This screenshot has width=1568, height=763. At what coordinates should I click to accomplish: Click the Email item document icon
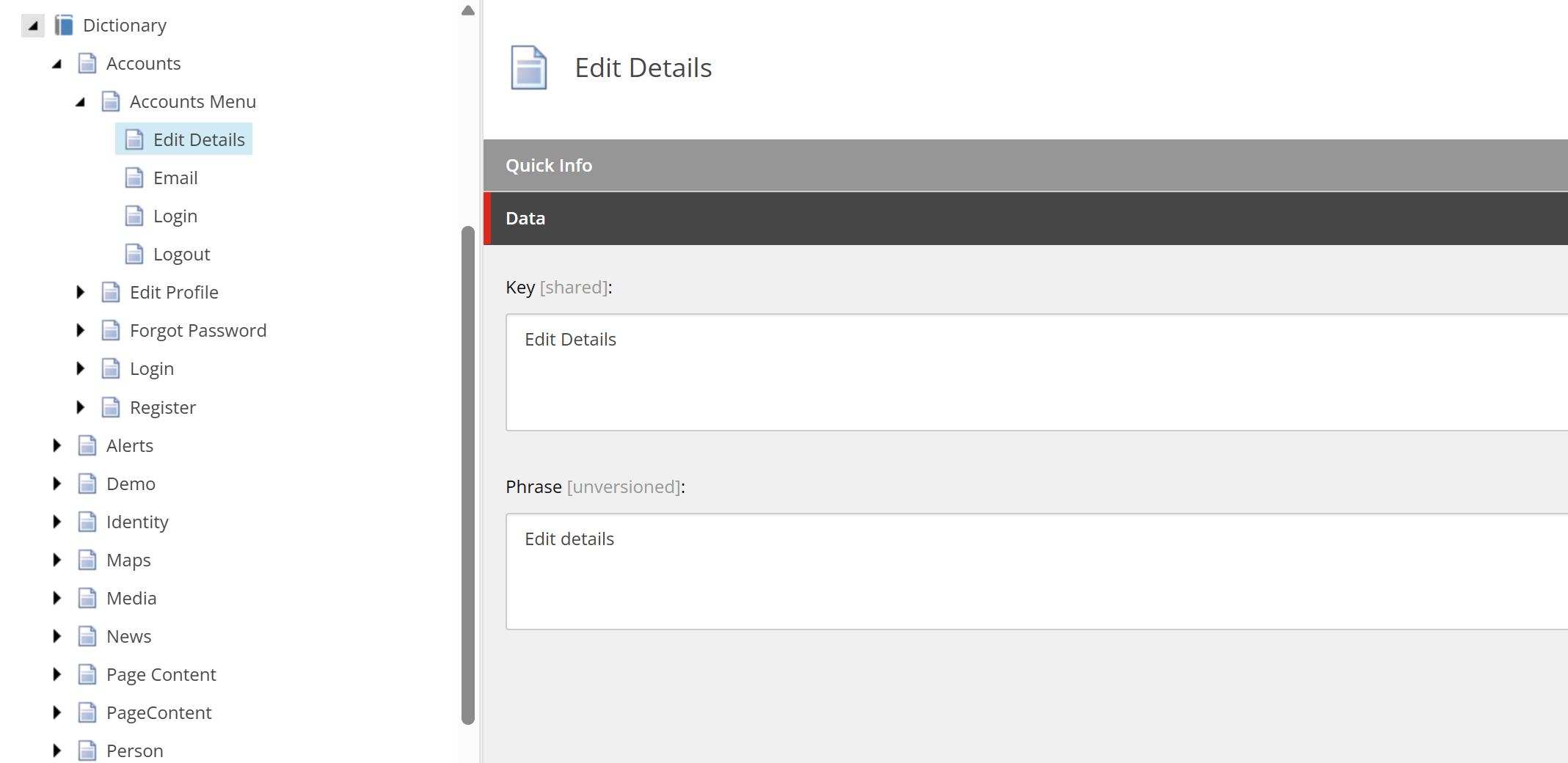[x=134, y=178]
